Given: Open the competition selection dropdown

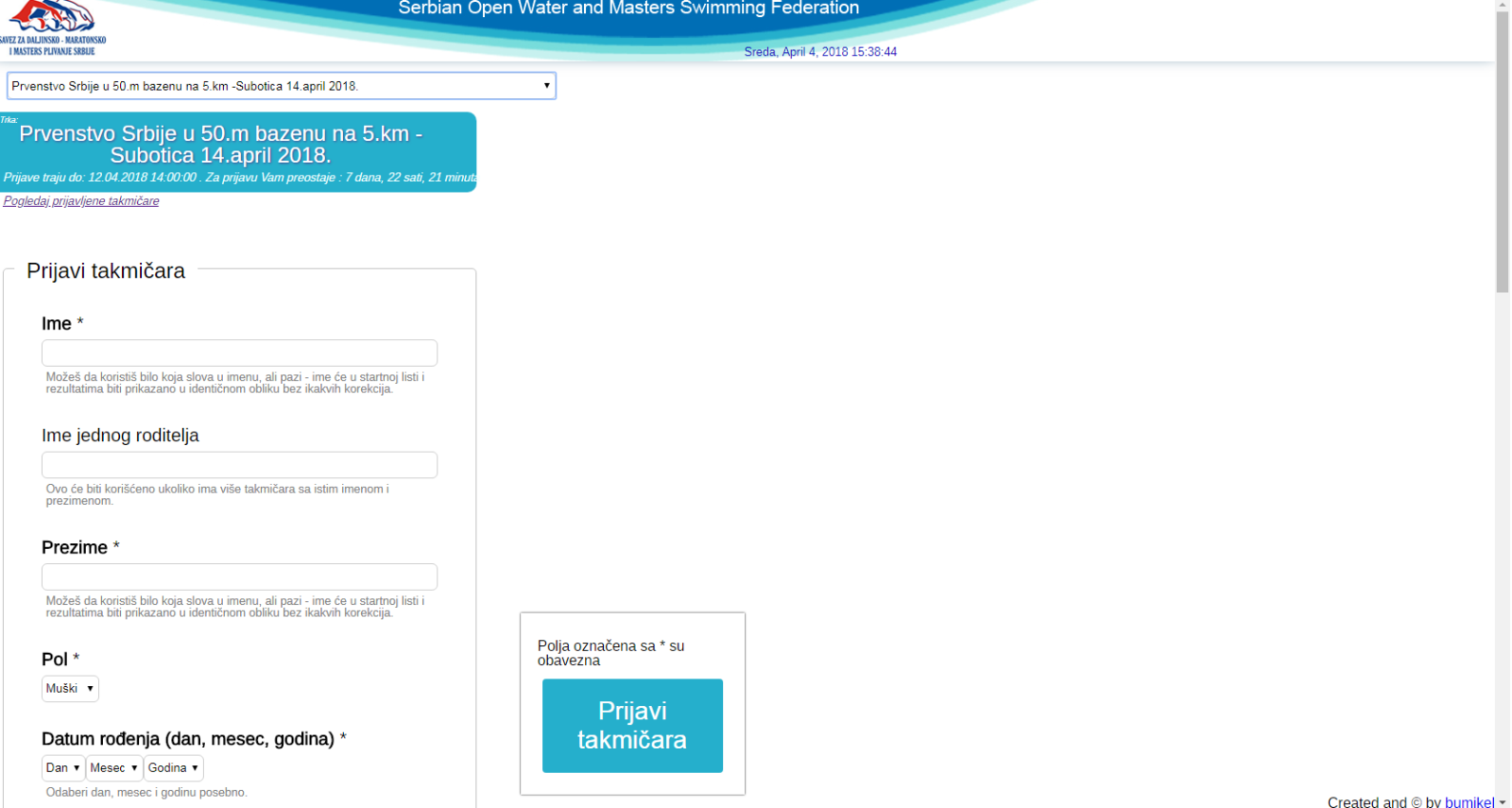Looking at the screenshot, I should pyautogui.click(x=281, y=86).
